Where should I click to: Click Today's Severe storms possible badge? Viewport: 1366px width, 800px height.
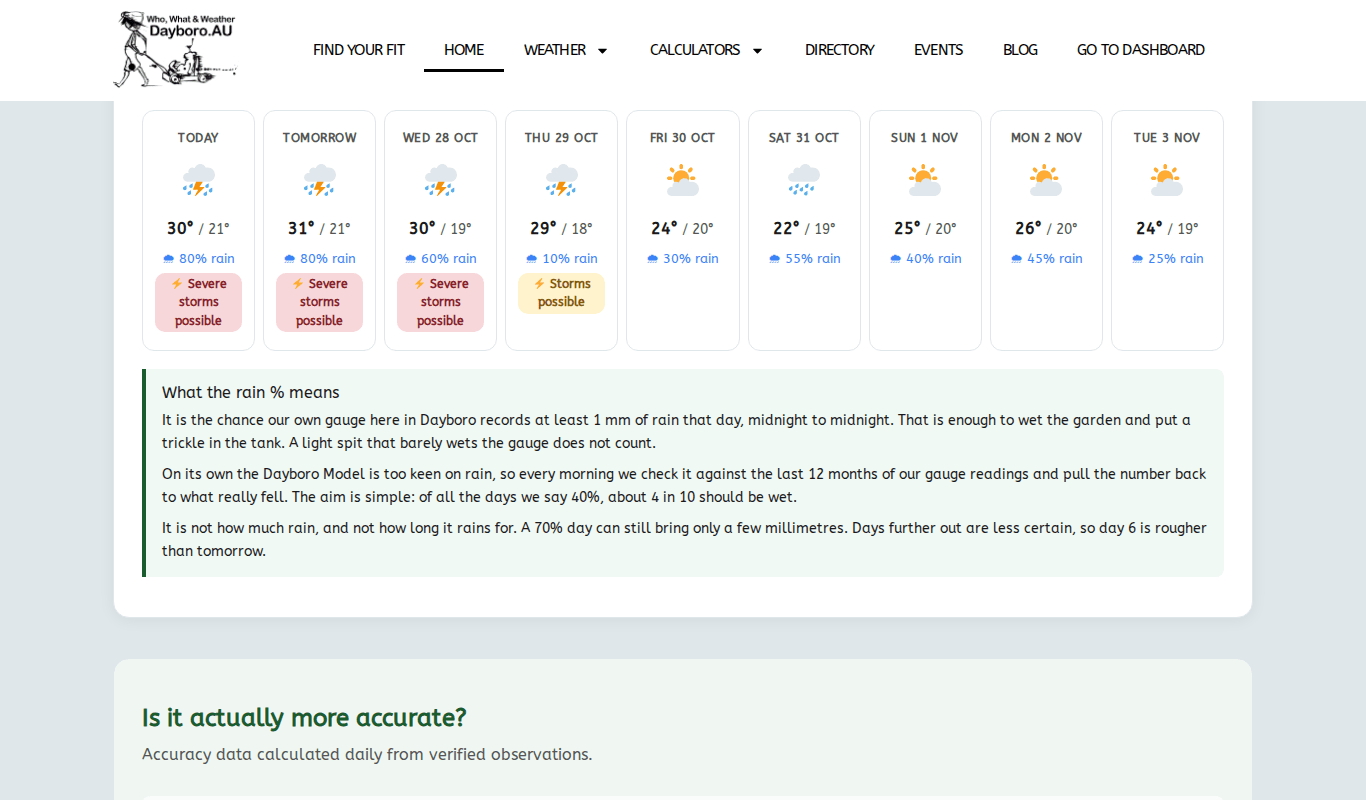click(198, 302)
